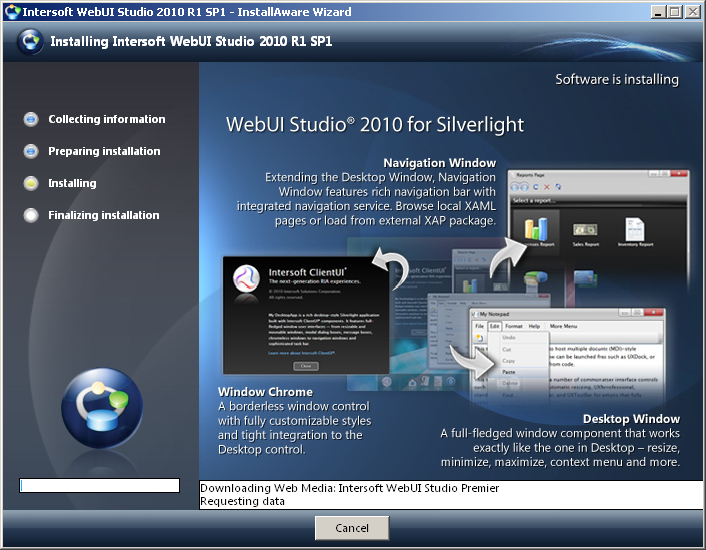Image resolution: width=706 pixels, height=550 pixels.
Task: Click the 'Installing' step label
Action: [x=72, y=183]
